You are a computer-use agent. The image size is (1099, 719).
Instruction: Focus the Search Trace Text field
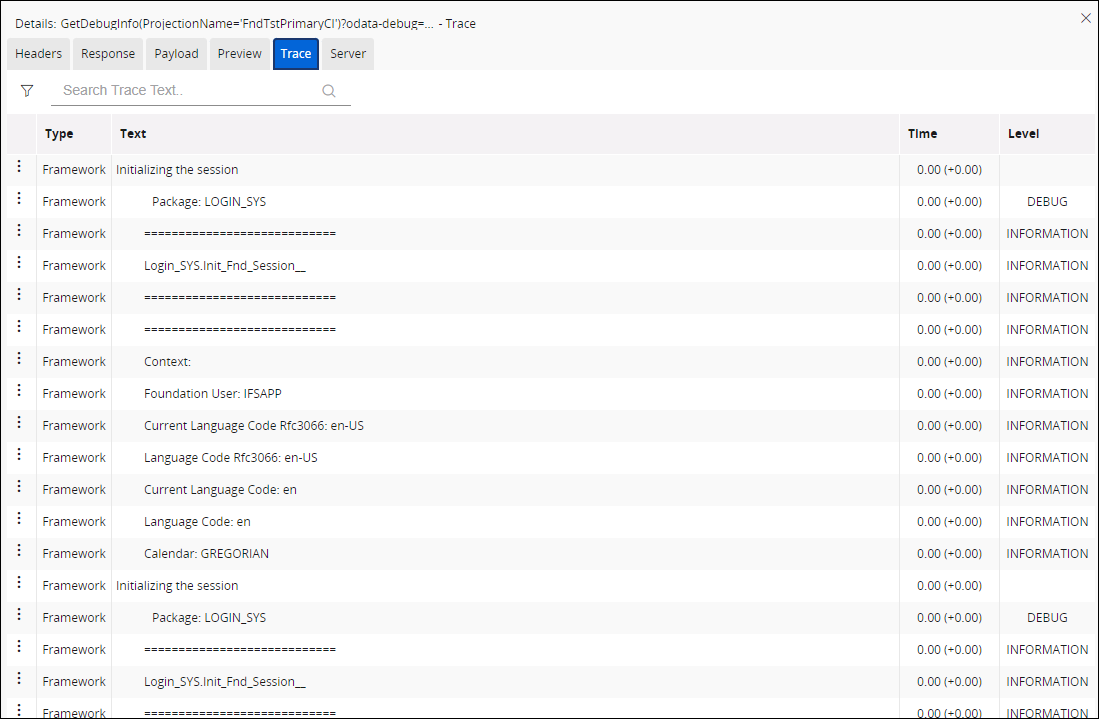[188, 91]
